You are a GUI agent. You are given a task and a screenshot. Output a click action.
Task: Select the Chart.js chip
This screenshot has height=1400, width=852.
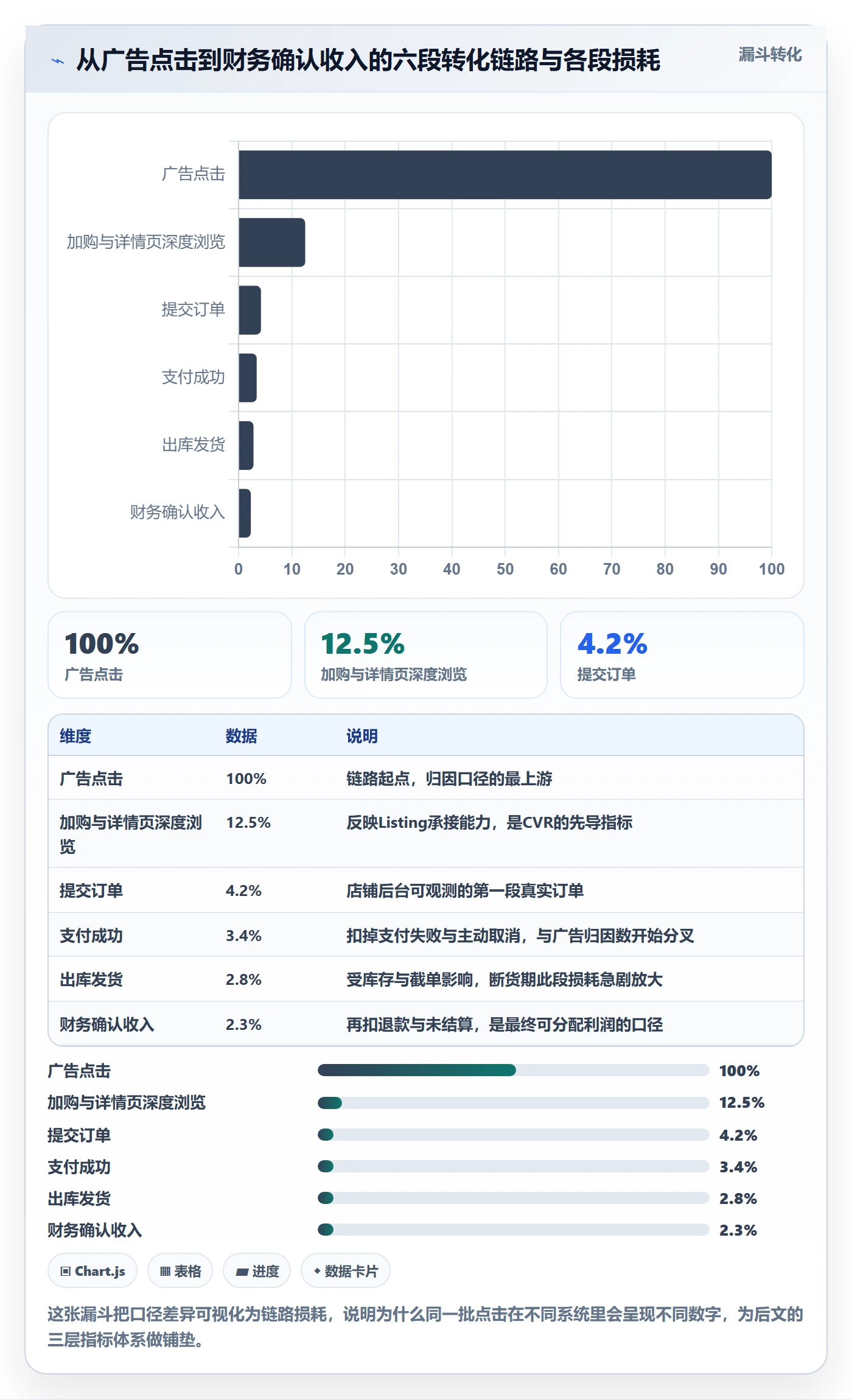[x=93, y=1270]
